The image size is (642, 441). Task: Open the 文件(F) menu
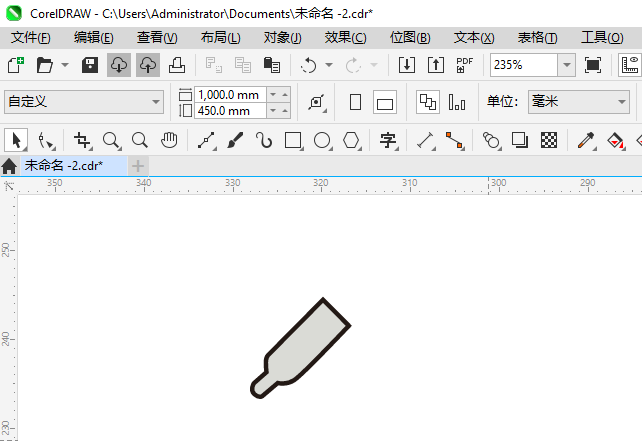tap(31, 38)
